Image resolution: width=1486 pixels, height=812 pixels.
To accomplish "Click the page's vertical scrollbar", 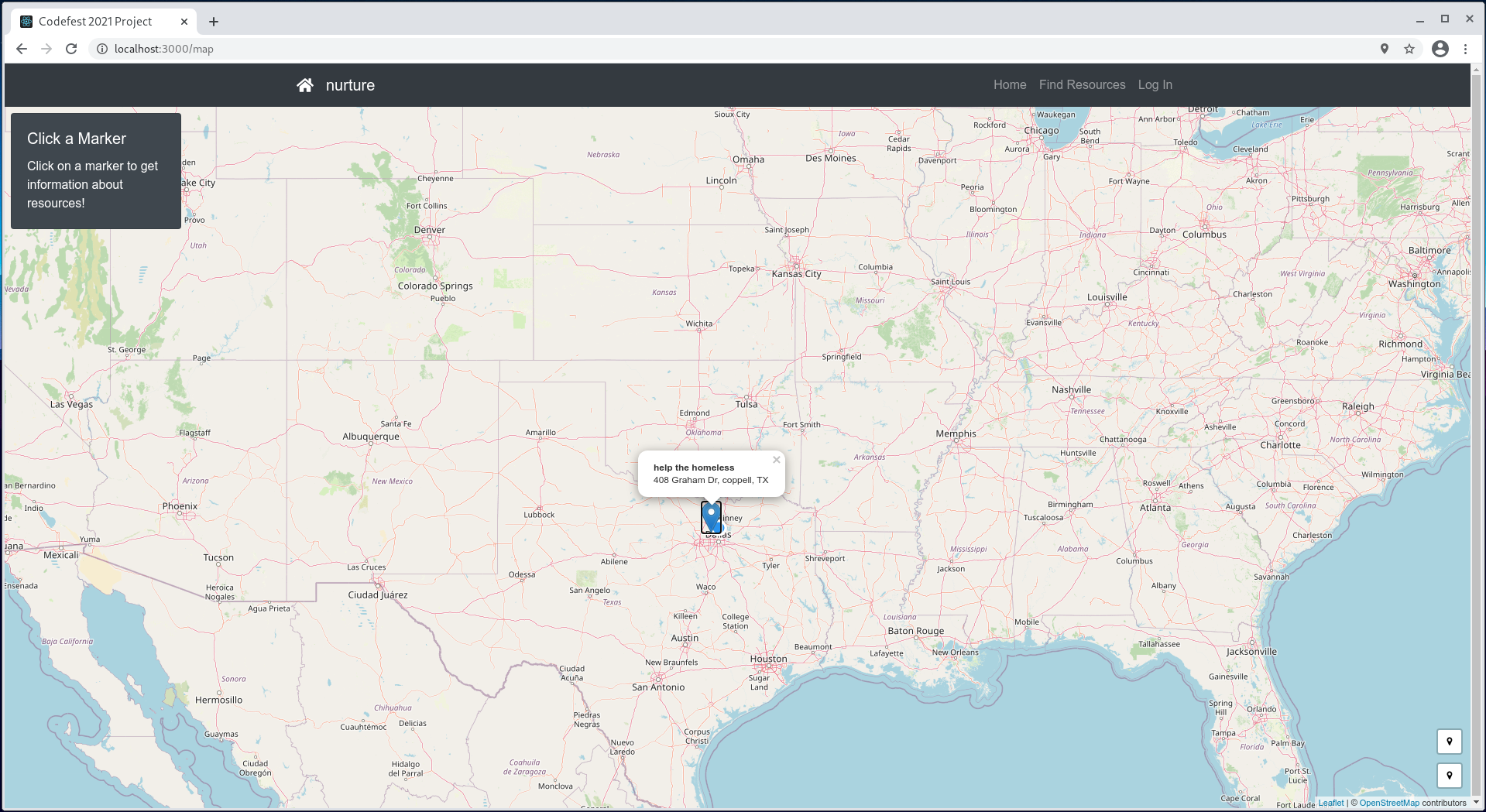I will (x=1476, y=433).
